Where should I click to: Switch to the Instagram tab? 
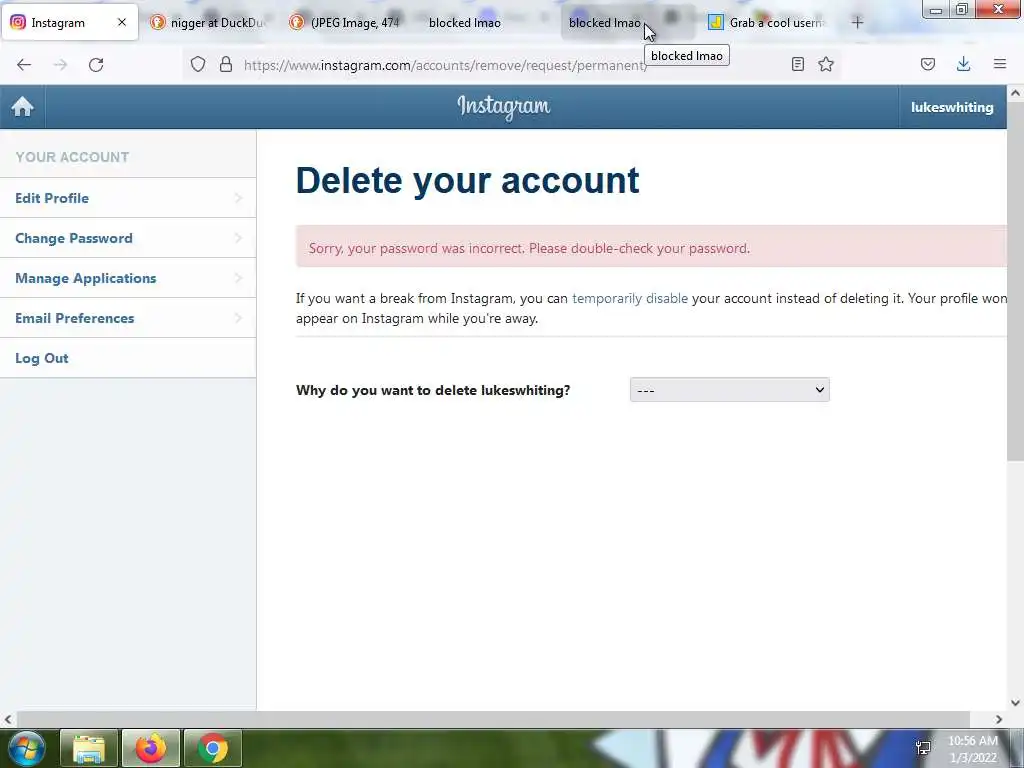69,22
